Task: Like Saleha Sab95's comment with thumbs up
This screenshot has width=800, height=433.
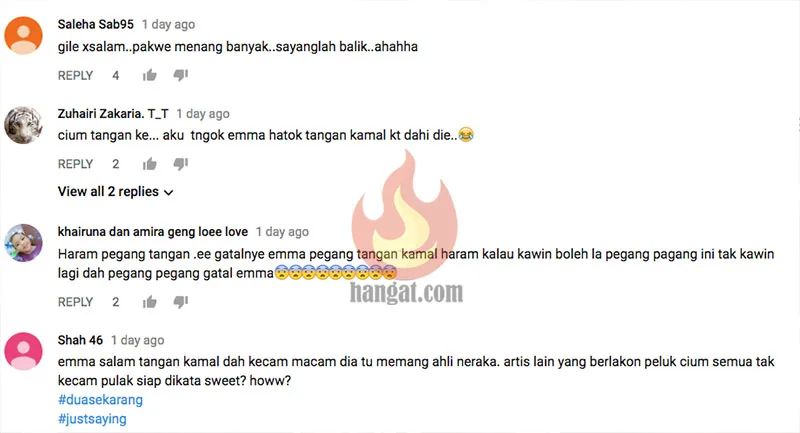Action: 149,75
